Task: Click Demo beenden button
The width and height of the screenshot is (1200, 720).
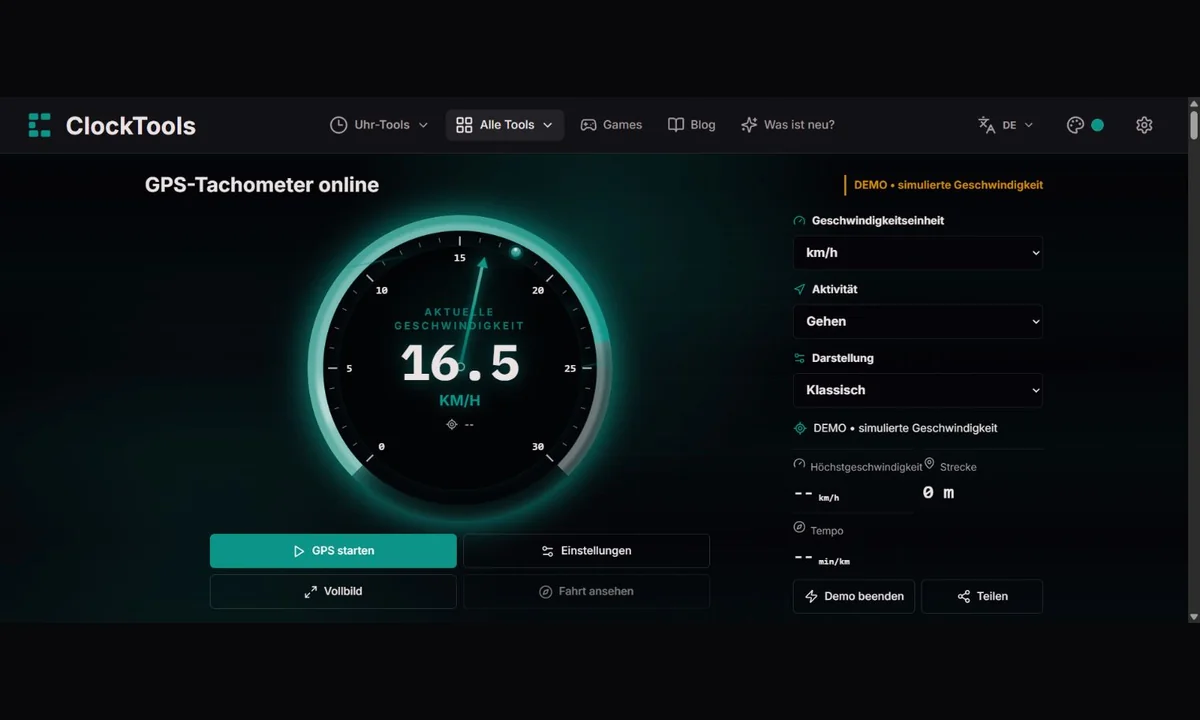Action: click(854, 596)
